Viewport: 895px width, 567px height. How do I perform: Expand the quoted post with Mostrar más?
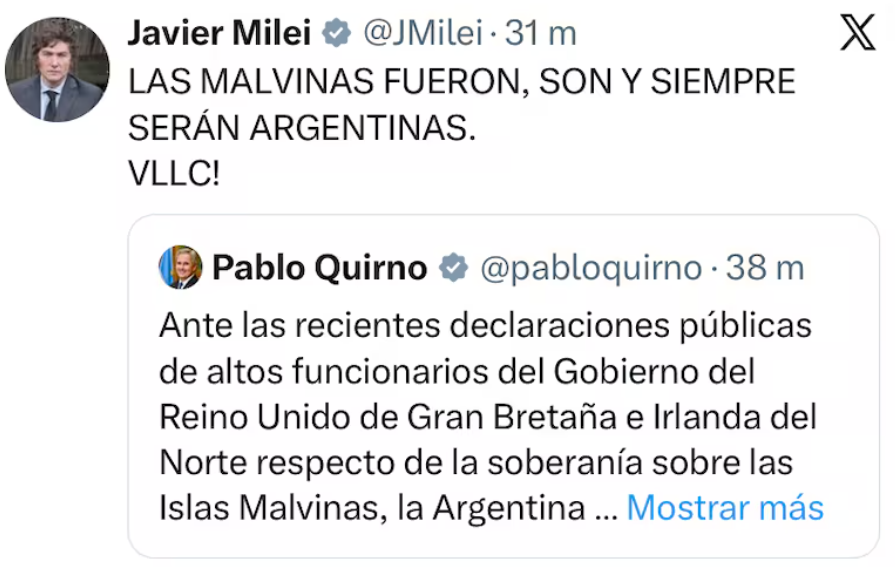point(725,508)
